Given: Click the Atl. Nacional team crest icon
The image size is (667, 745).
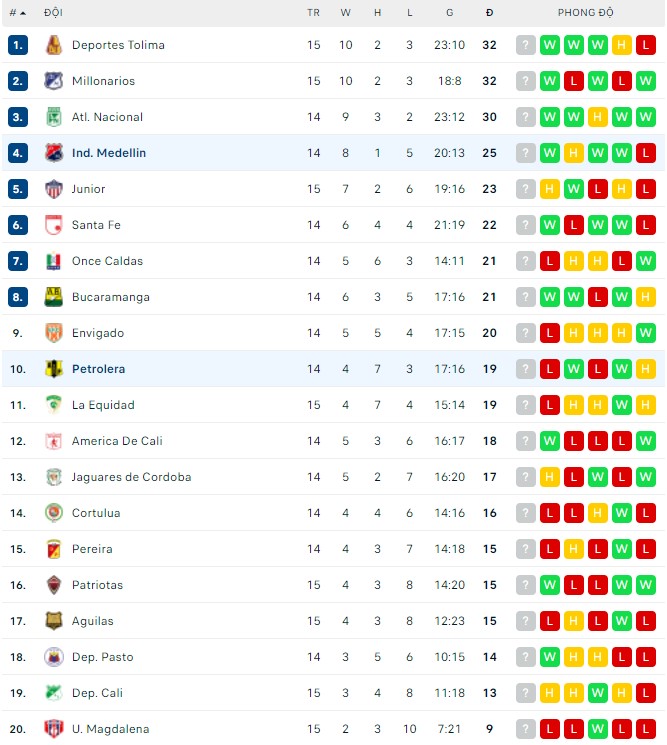Looking at the screenshot, I should (54, 117).
